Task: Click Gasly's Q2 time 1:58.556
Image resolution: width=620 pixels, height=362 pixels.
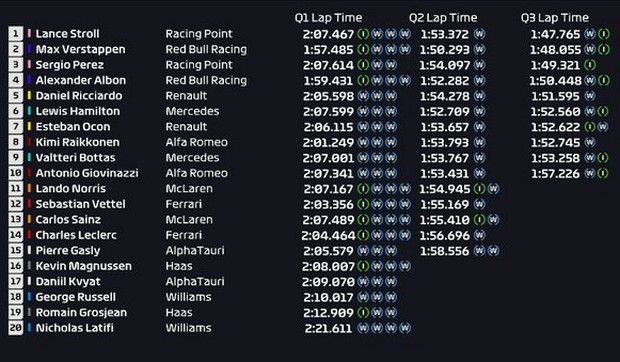Action: [x=445, y=251]
